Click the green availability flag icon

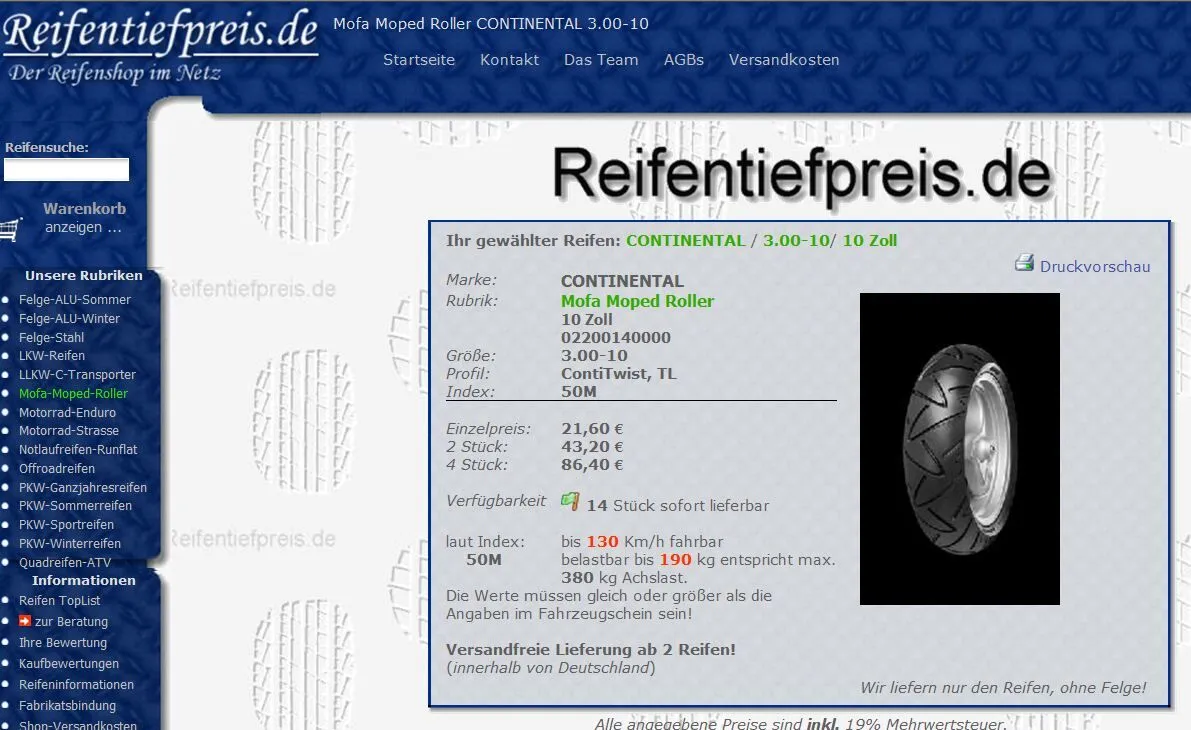pyautogui.click(x=570, y=501)
